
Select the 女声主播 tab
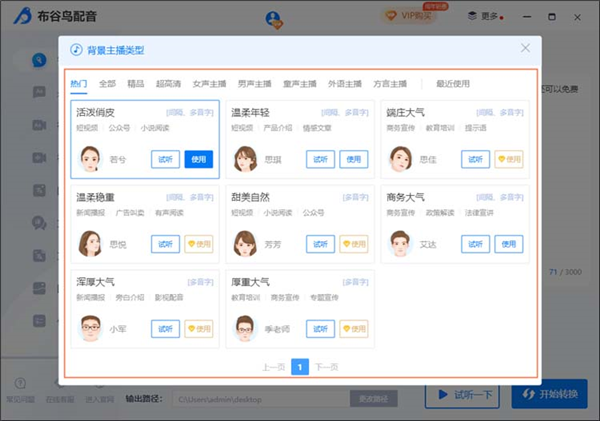(x=210, y=84)
